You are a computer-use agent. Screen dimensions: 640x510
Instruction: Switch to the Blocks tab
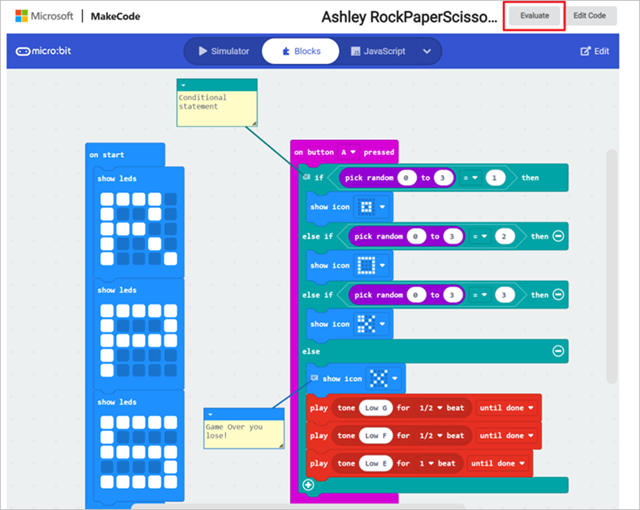tap(301, 51)
